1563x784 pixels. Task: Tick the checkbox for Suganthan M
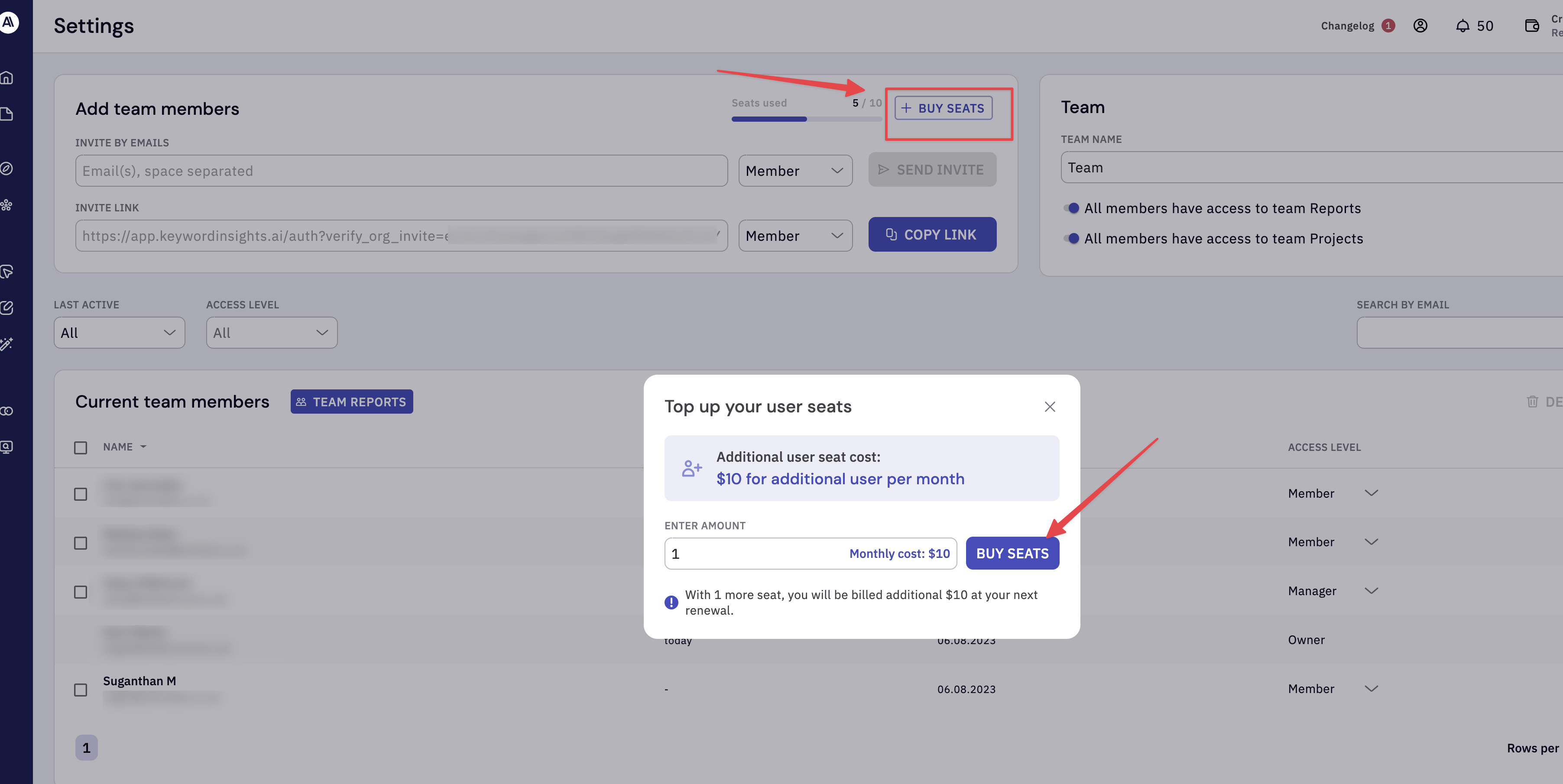(x=81, y=690)
